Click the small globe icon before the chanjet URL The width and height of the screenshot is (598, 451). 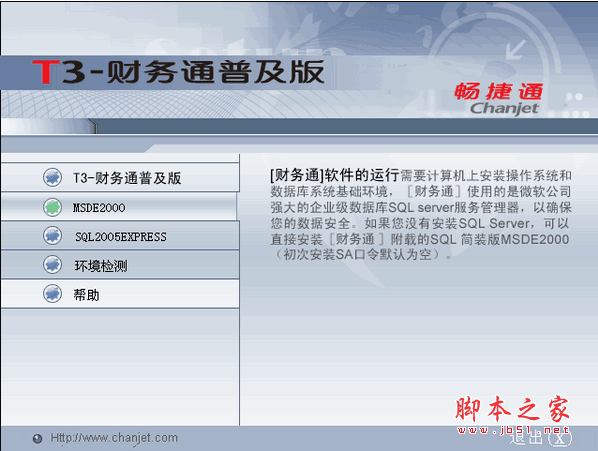point(37,439)
